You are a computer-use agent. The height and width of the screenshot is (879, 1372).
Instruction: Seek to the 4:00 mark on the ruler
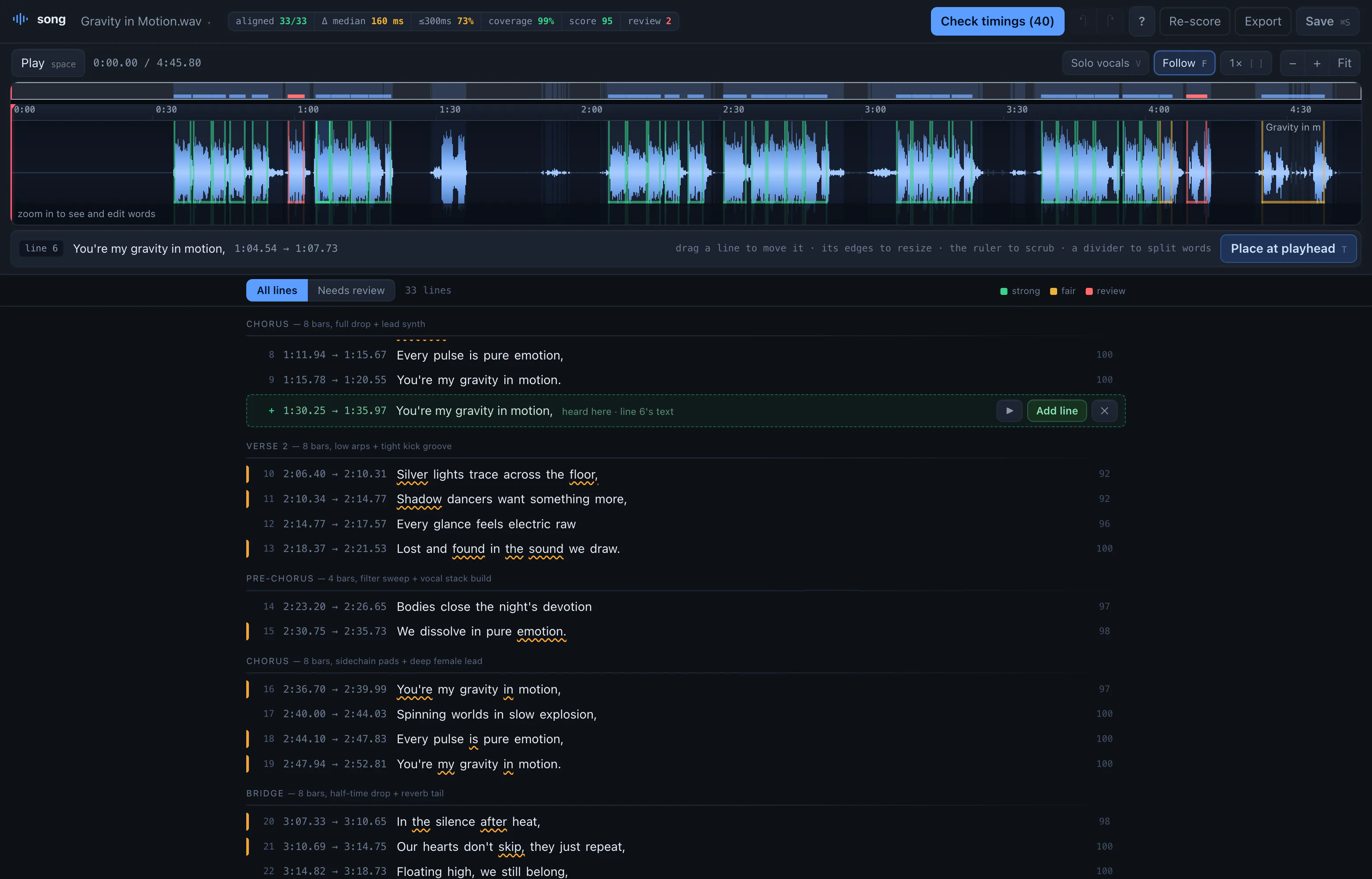[1158, 109]
